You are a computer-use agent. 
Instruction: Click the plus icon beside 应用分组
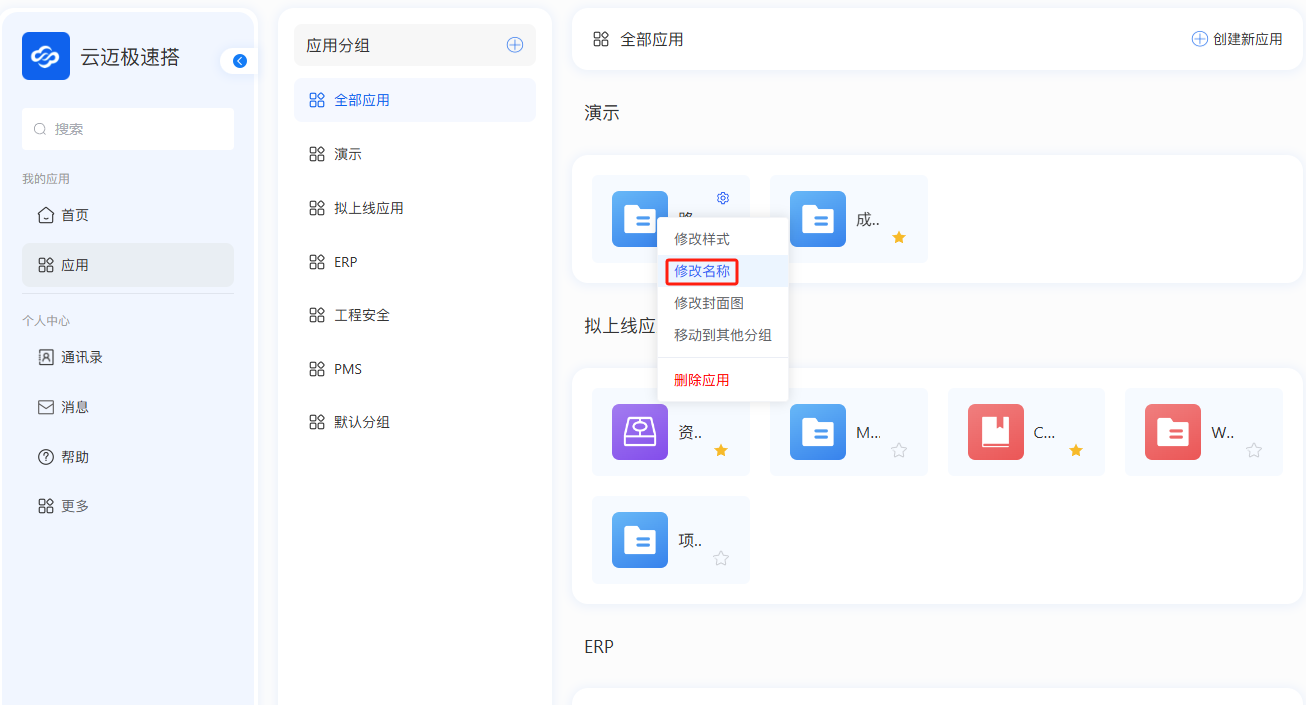click(x=515, y=45)
